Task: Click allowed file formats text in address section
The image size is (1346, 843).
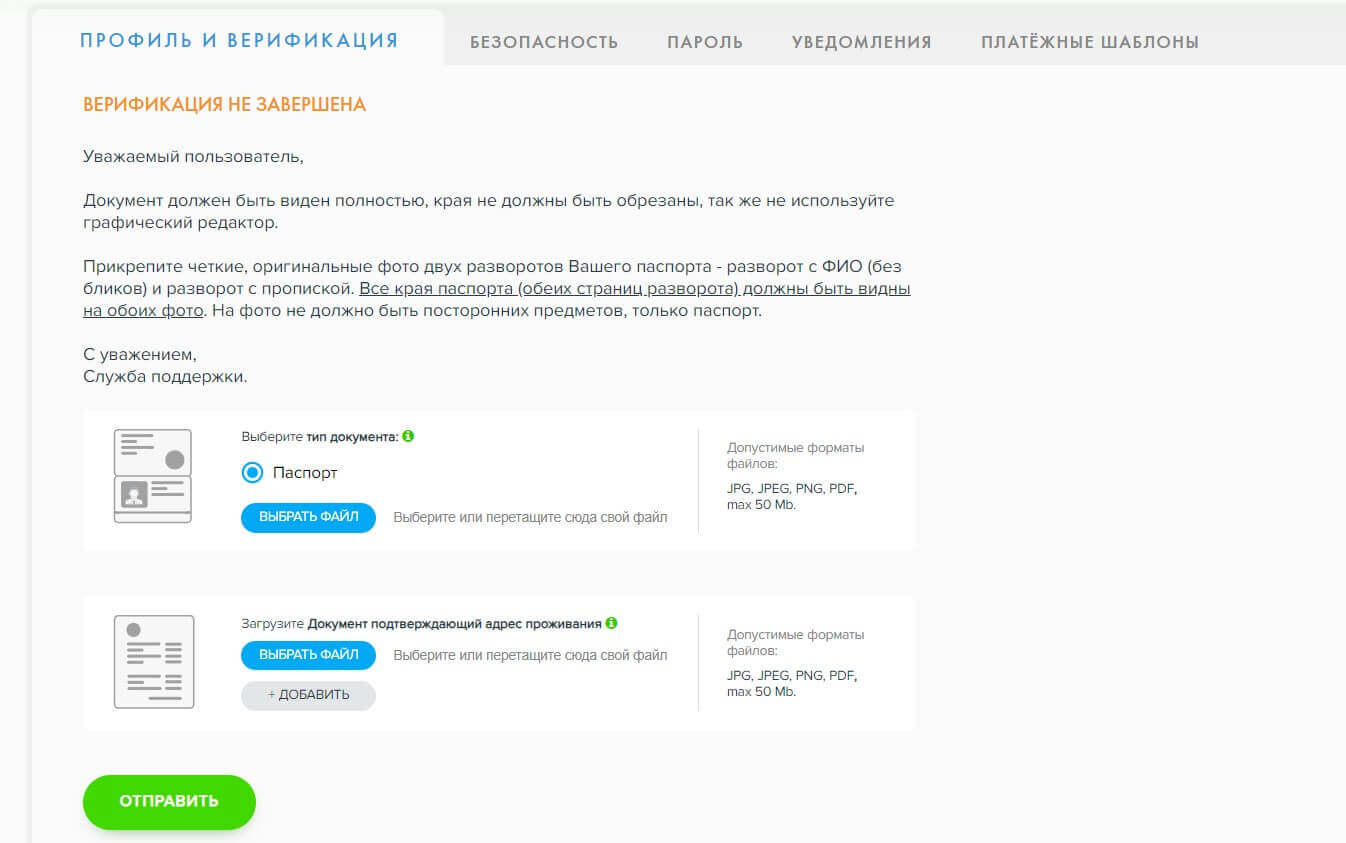Action: click(x=796, y=663)
